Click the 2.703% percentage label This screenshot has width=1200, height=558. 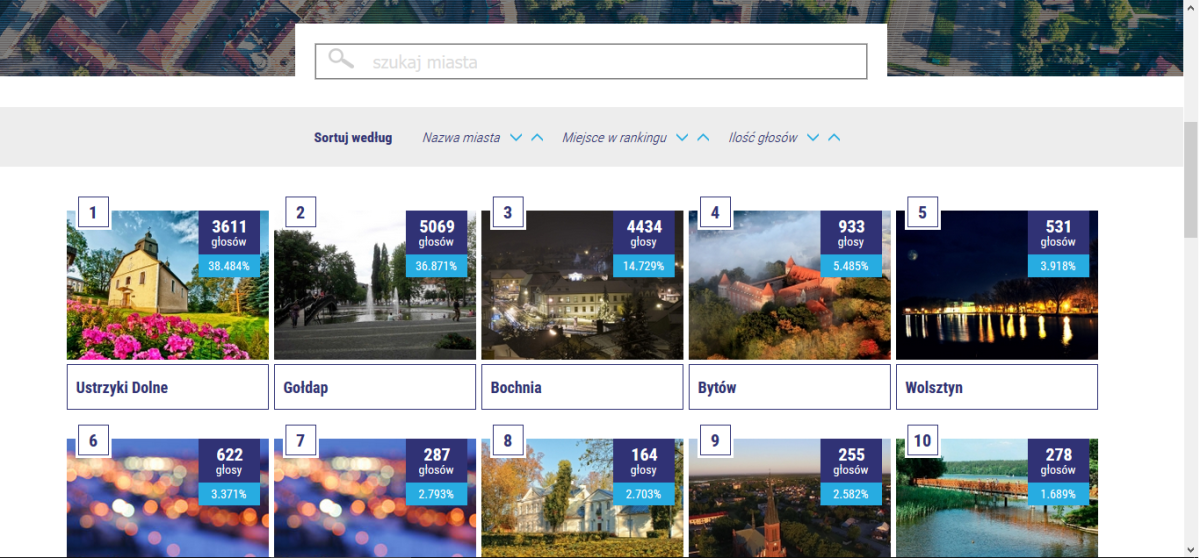(x=644, y=494)
